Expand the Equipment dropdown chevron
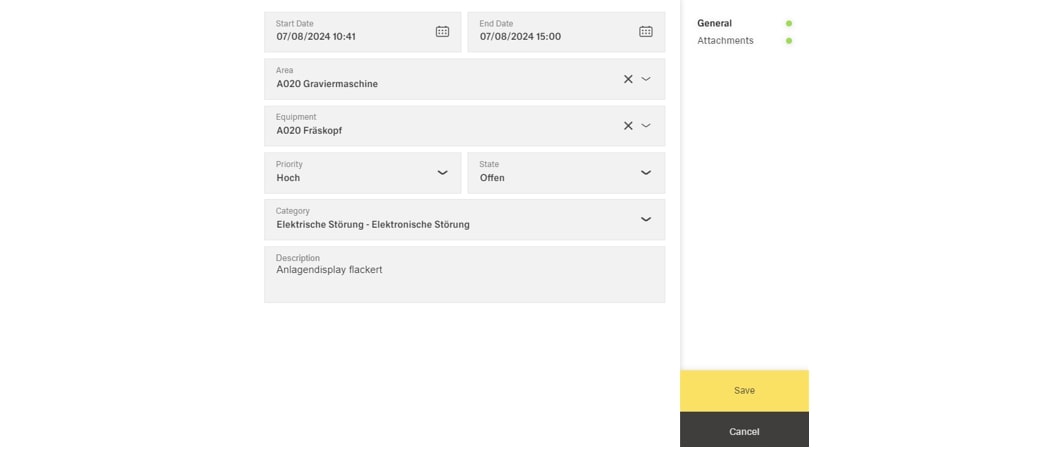1042x457 pixels. (x=646, y=126)
